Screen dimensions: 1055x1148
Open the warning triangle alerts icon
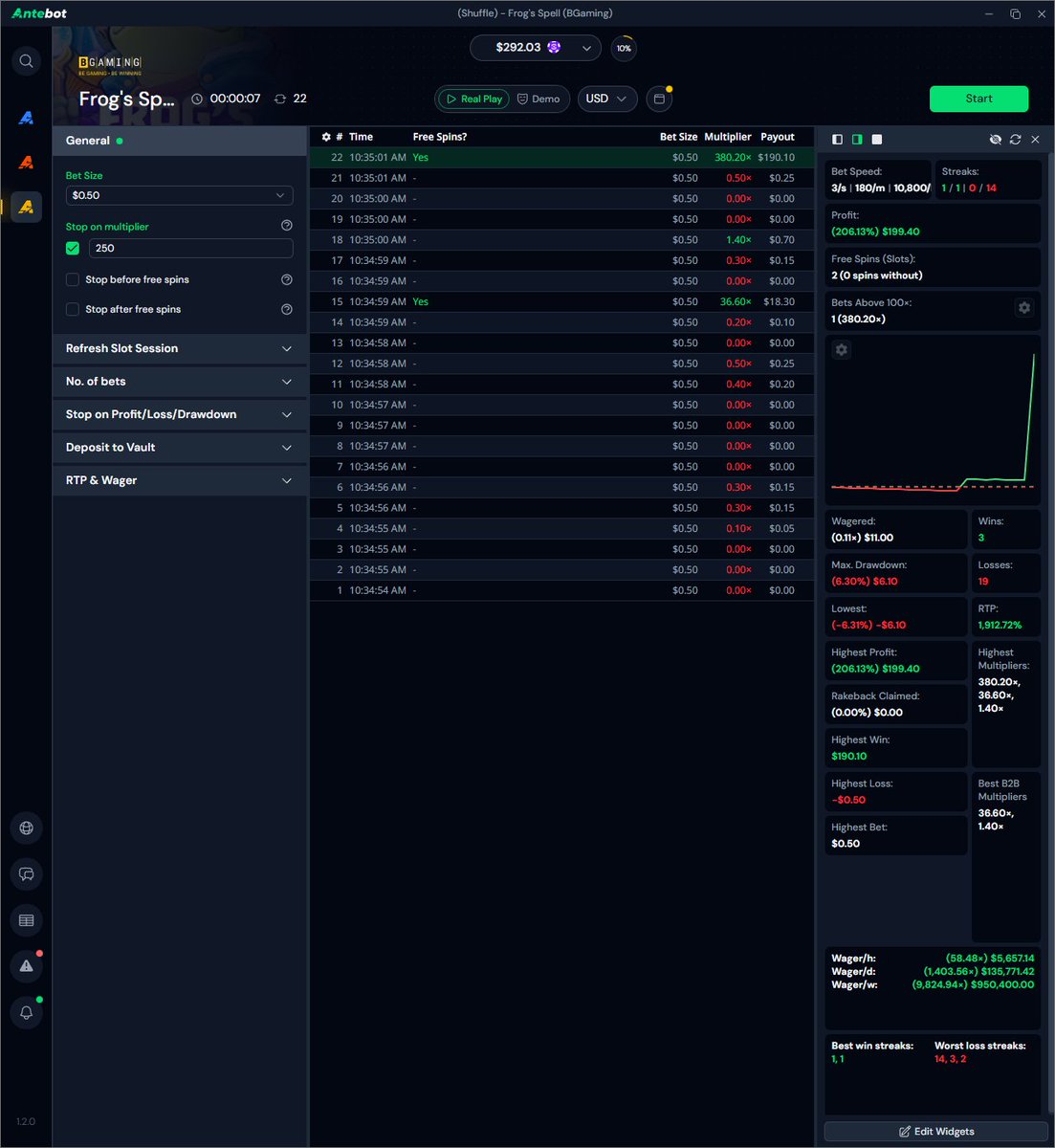pos(26,966)
